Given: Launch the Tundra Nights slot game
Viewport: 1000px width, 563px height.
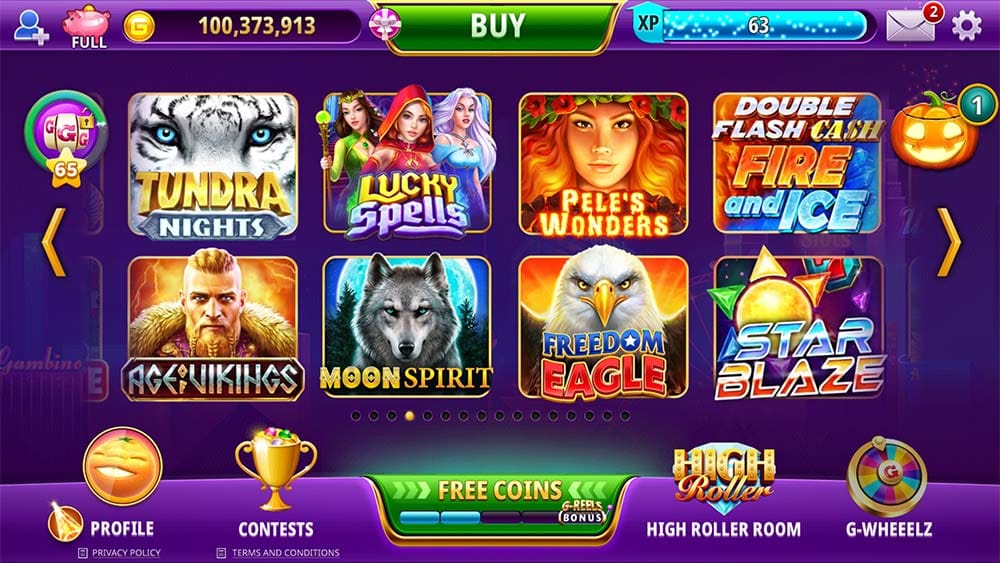Looking at the screenshot, I should tap(213, 166).
